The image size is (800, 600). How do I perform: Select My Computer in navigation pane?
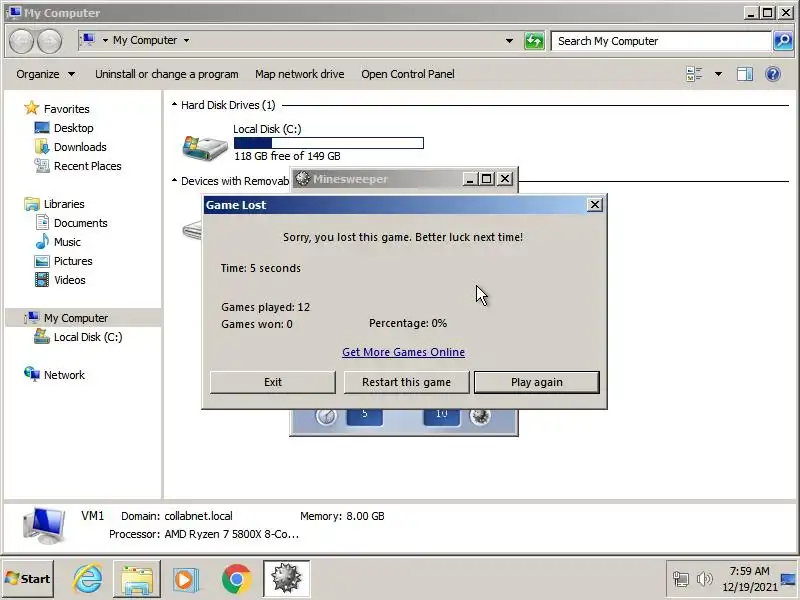[x=76, y=318]
